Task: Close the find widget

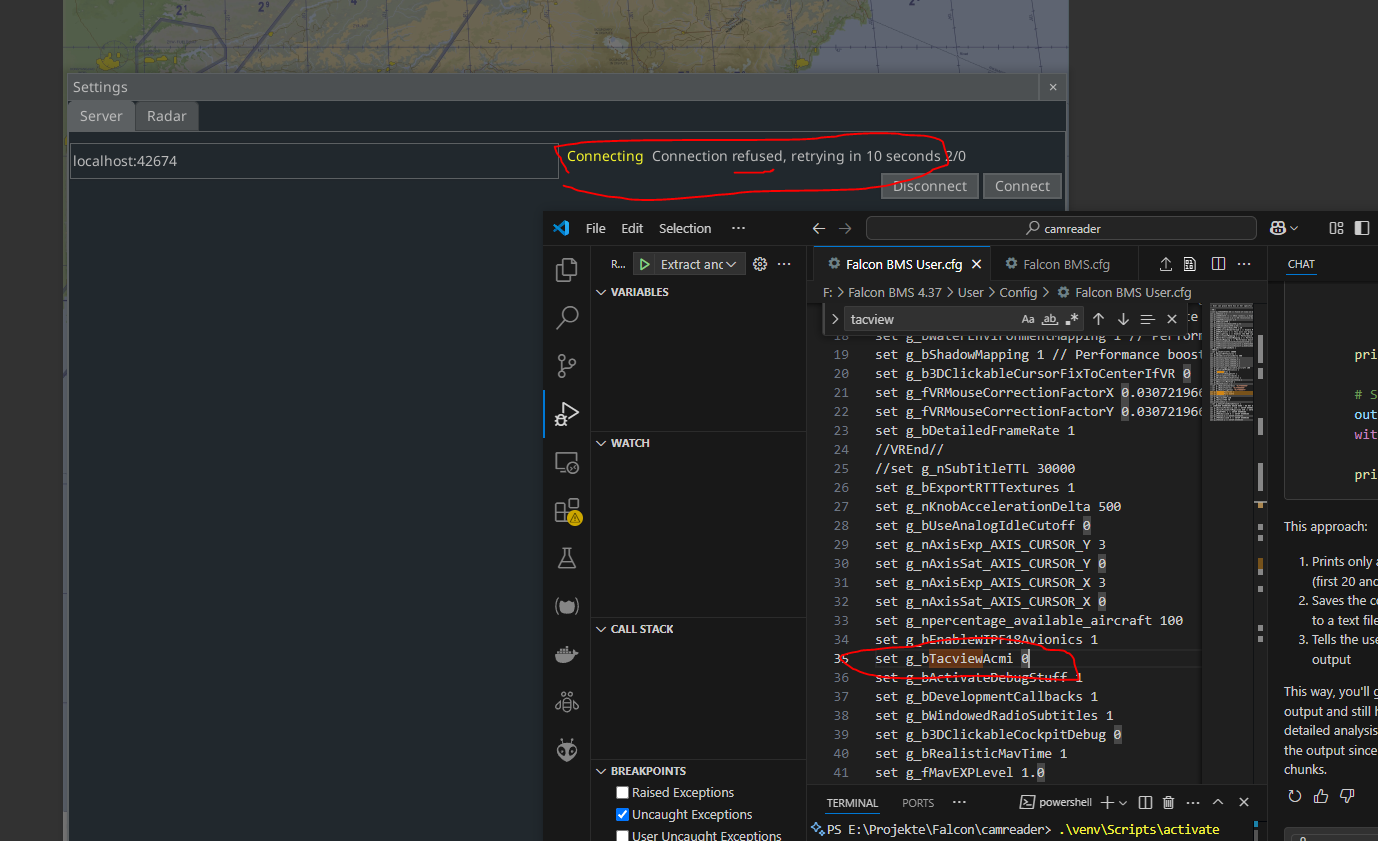Action: click(1172, 319)
